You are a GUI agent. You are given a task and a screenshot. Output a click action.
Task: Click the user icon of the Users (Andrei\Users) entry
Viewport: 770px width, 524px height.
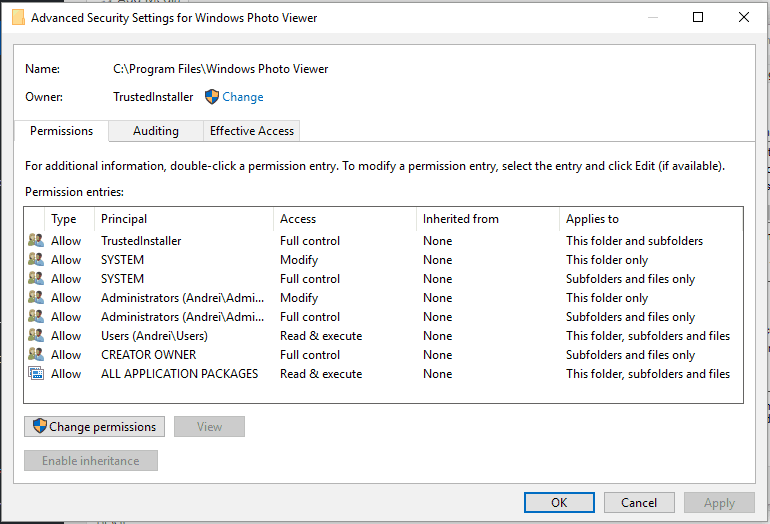click(36, 335)
